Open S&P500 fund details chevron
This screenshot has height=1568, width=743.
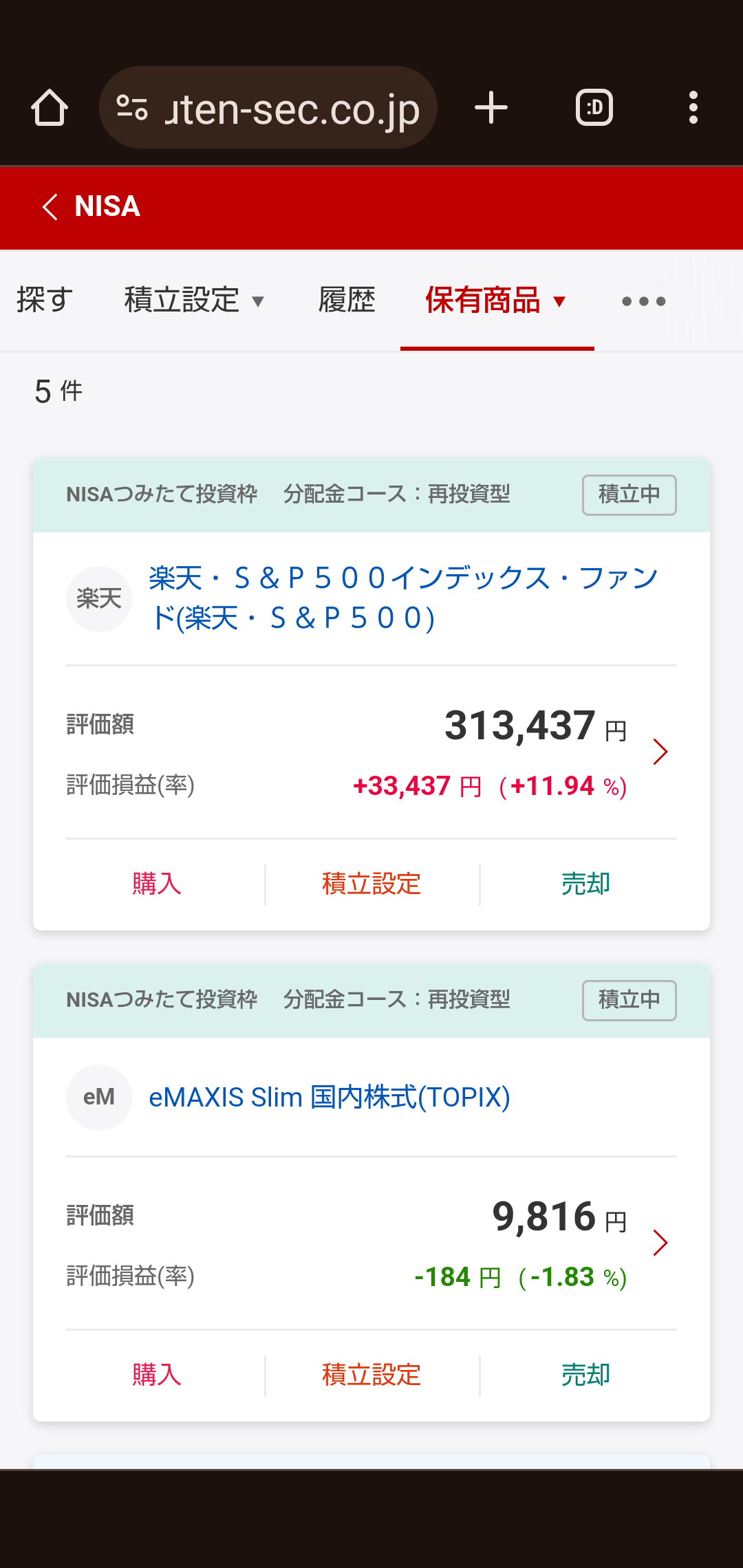pyautogui.click(x=660, y=752)
